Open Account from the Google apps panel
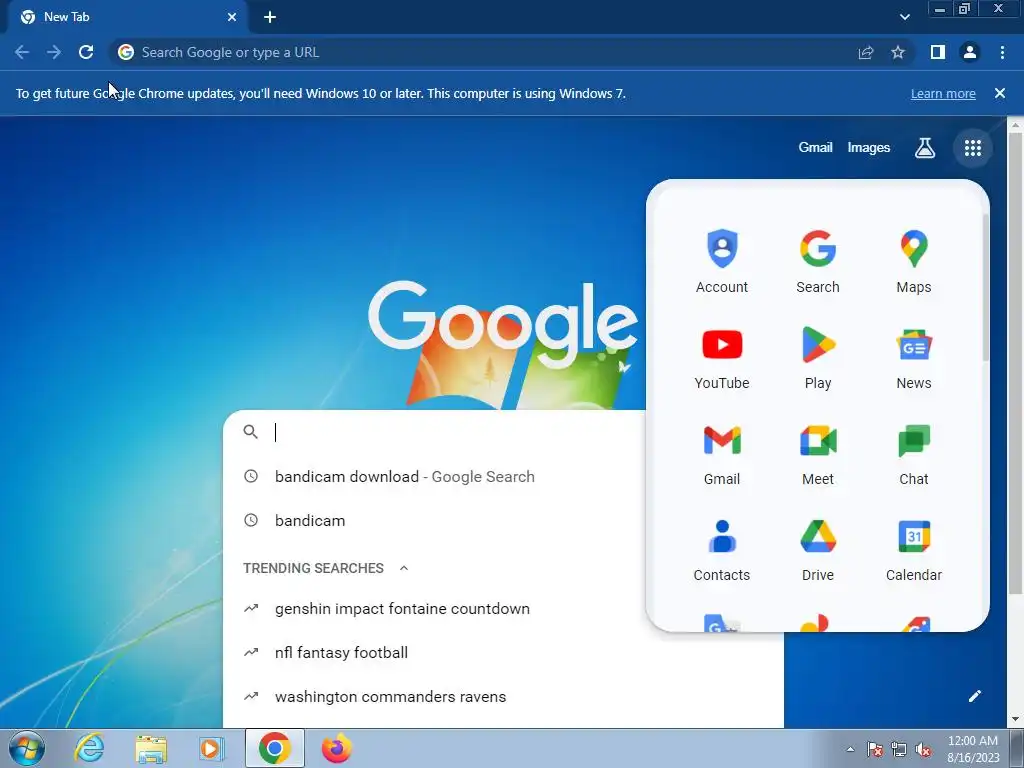 722,261
